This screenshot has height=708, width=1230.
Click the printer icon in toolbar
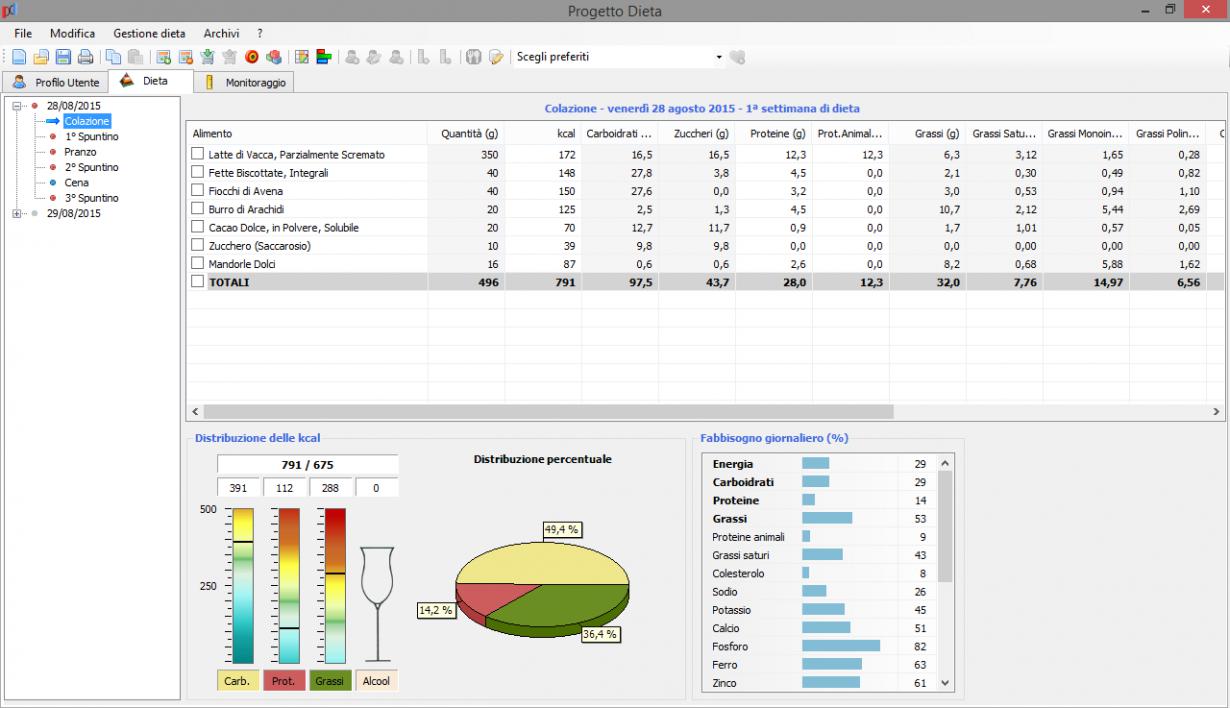[85, 57]
